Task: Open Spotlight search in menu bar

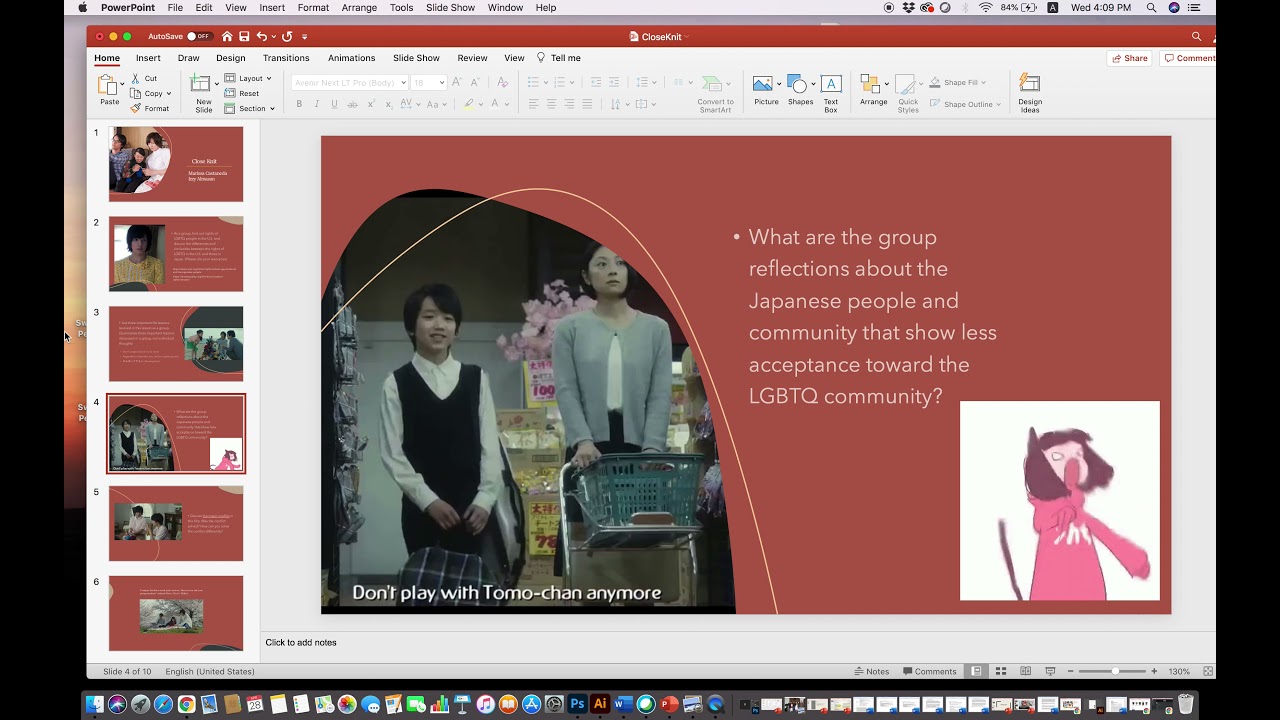Action: (x=1151, y=7)
